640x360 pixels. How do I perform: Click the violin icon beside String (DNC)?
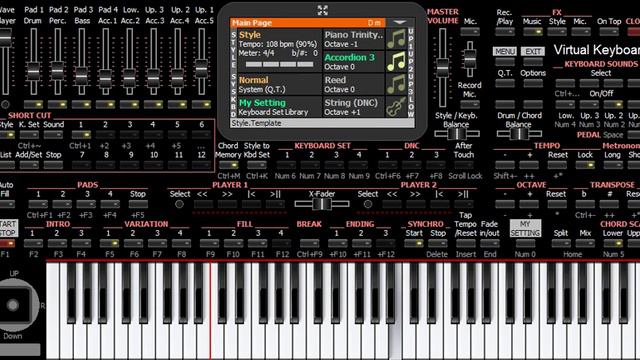point(396,107)
